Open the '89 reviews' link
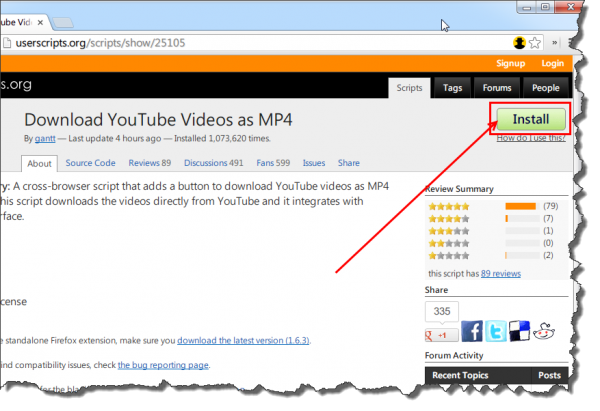Screen dimensions: 600x411 tap(501, 274)
